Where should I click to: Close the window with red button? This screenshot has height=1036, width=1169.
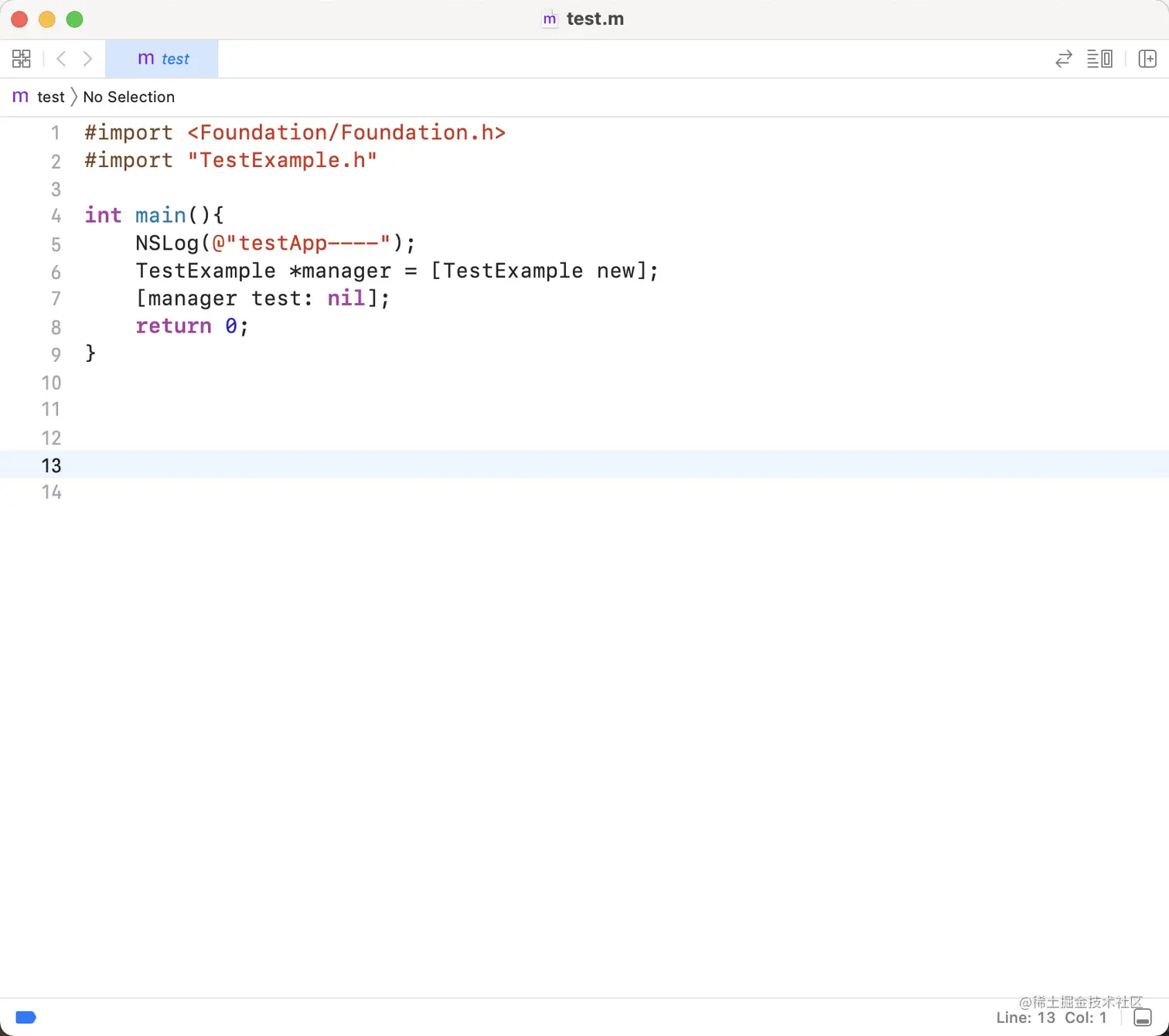tap(19, 19)
